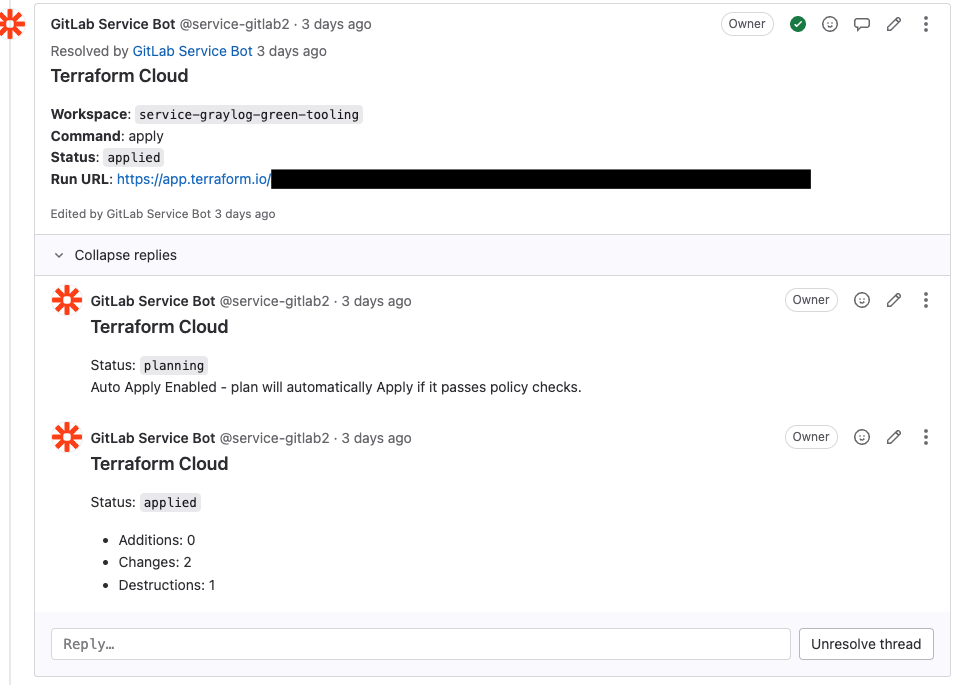Screen dimensions: 956x685
Task: Click the Owner badge on top comment
Action: 747,24
